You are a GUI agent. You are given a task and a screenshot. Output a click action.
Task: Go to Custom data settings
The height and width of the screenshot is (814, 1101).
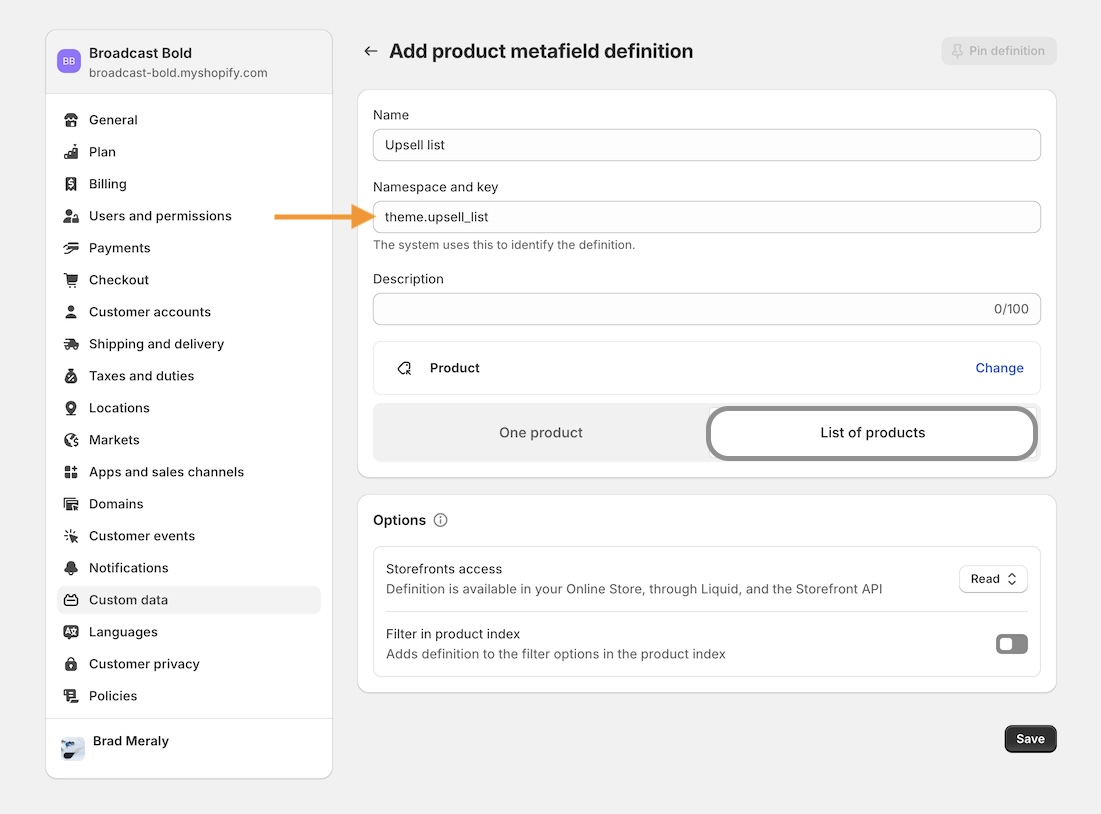click(x=128, y=600)
